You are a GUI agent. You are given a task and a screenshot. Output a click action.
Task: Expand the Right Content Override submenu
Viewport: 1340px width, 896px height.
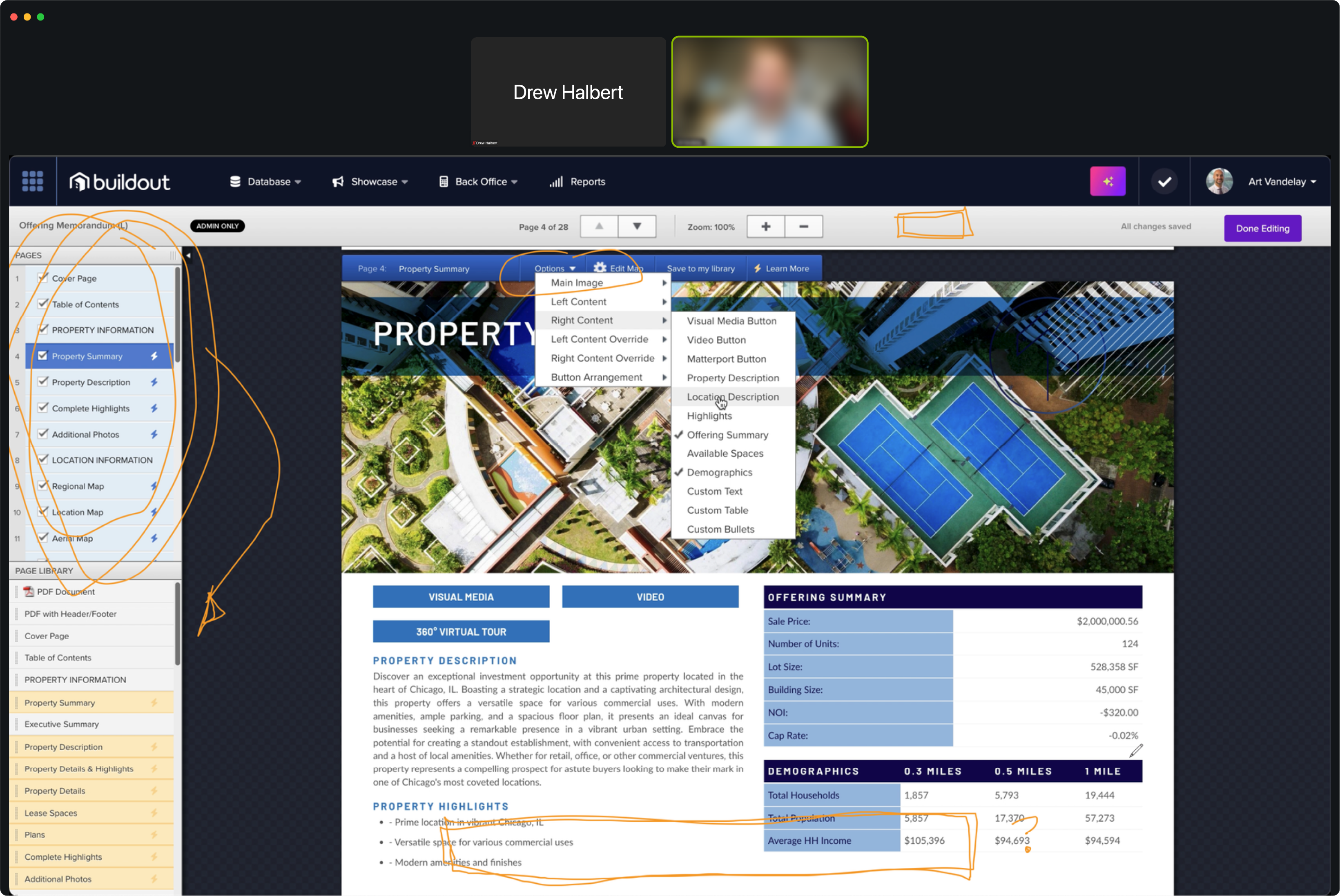tap(603, 358)
